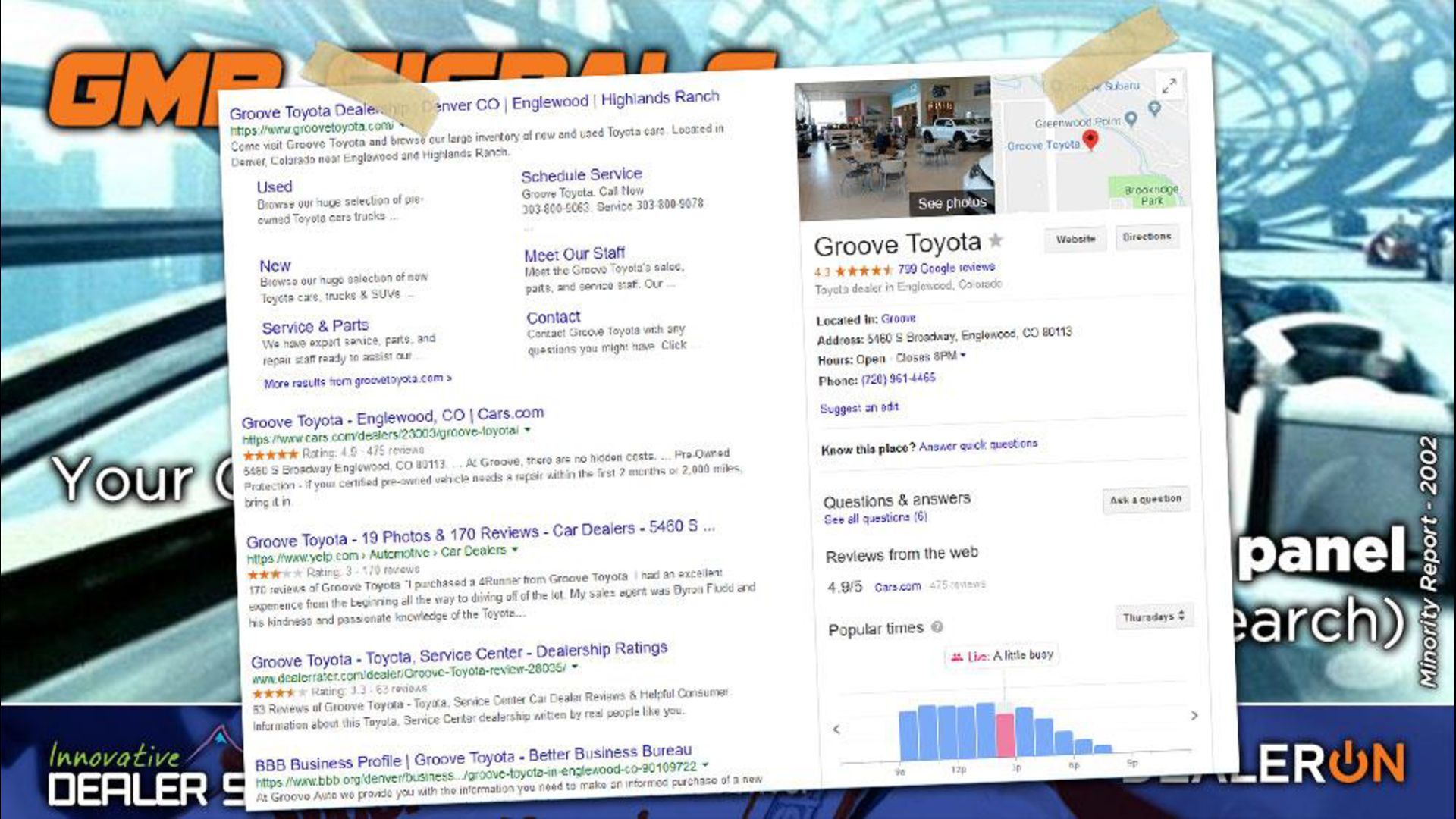Open the Meet Our Staff sitelink
Viewport: 1456px width, 819px height.
[575, 254]
